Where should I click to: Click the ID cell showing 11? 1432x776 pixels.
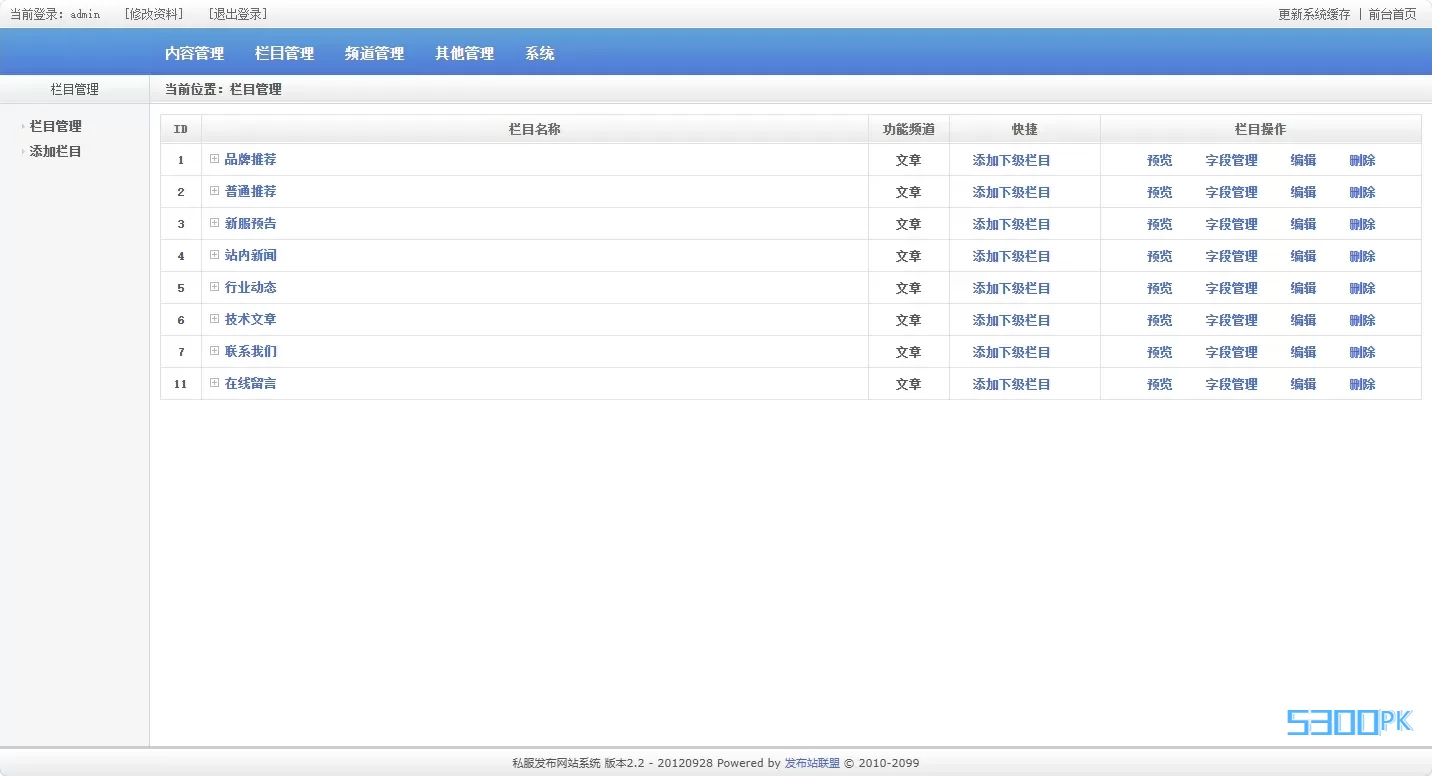[x=180, y=384]
